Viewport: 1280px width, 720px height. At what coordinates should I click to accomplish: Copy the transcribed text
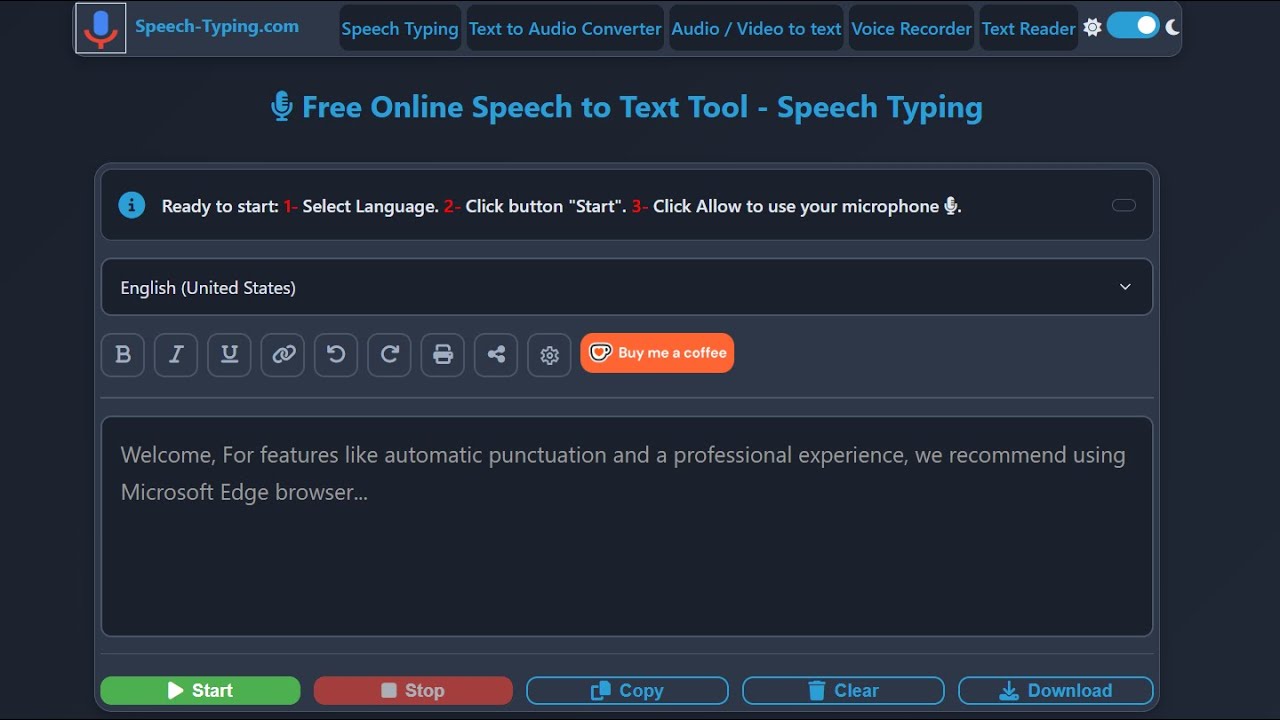[627, 690]
